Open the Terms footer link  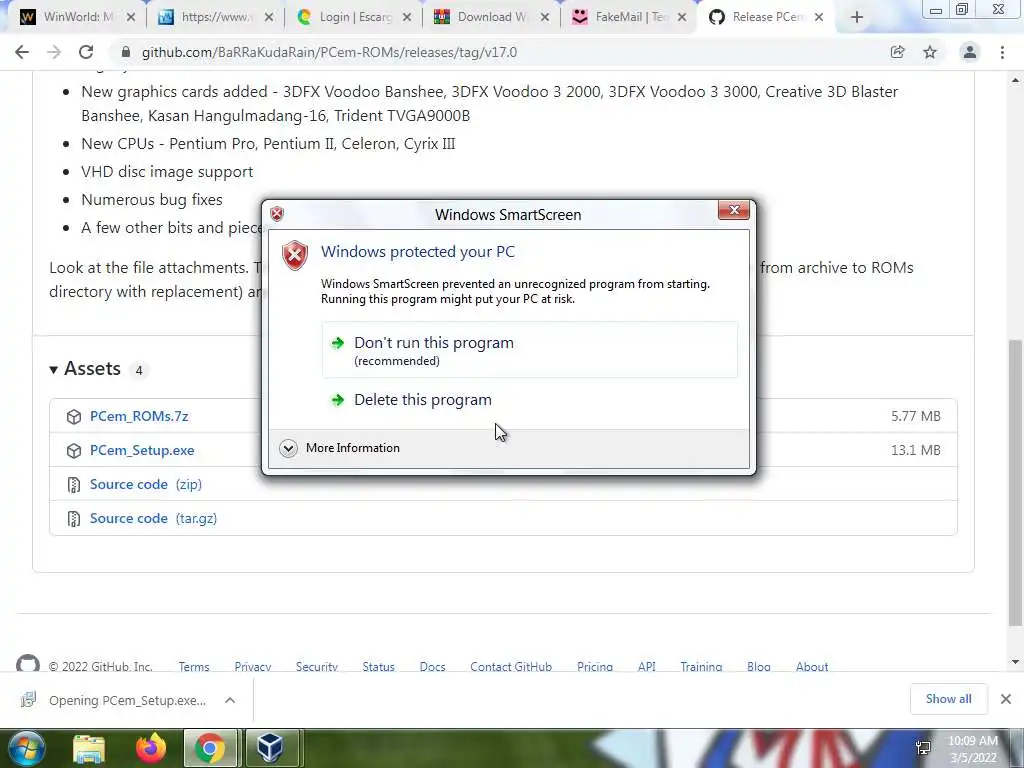click(x=194, y=666)
